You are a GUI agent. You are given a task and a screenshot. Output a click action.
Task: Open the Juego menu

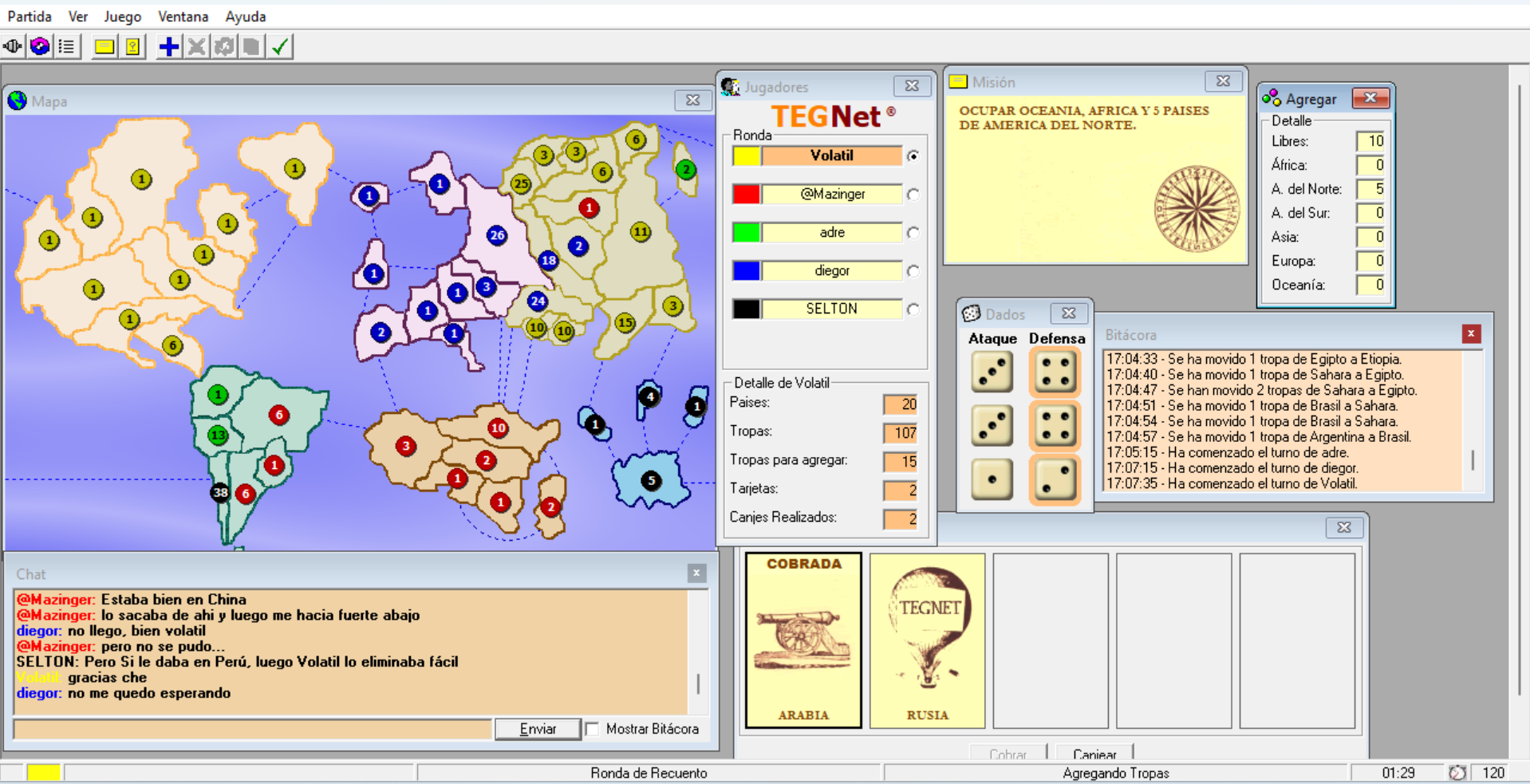click(122, 16)
